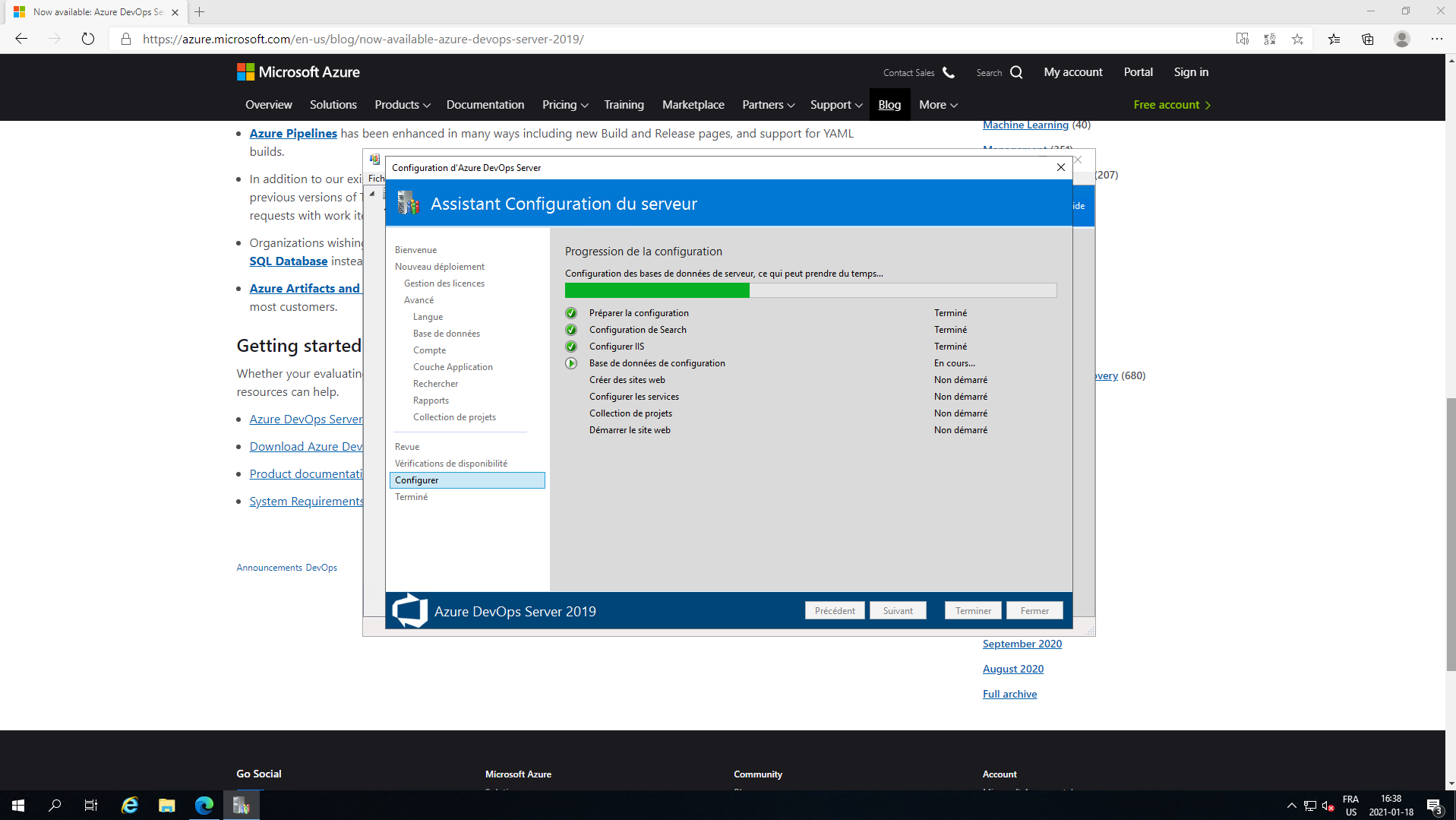Screen dimensions: 1456x820
Task: Click the browser refresh icon
Action: [88, 39]
